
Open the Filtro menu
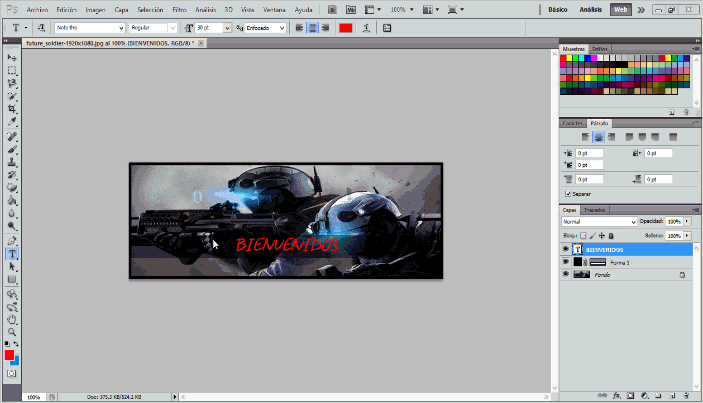[179, 9]
